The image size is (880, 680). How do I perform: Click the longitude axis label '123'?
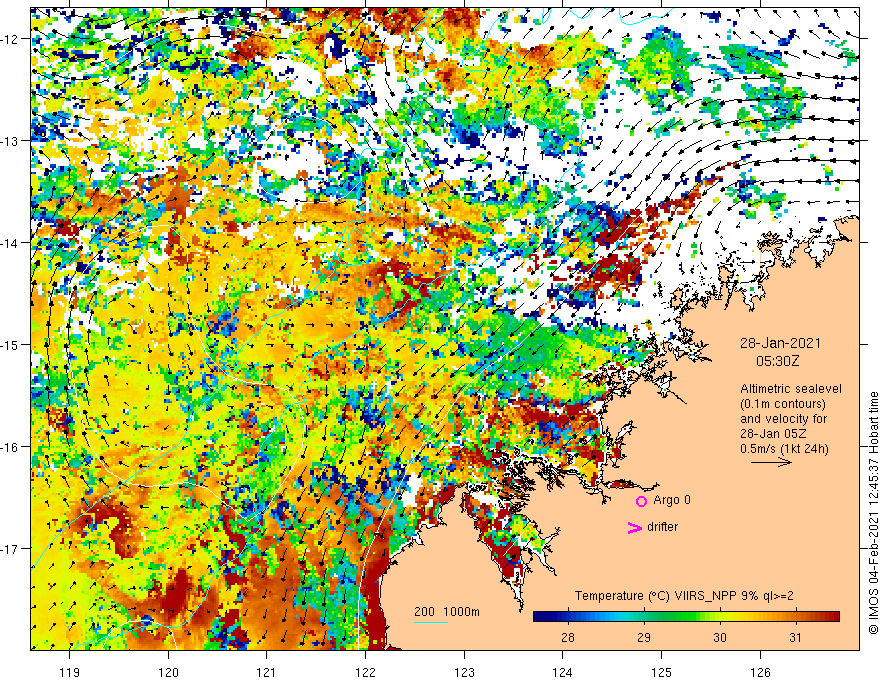pos(464,672)
